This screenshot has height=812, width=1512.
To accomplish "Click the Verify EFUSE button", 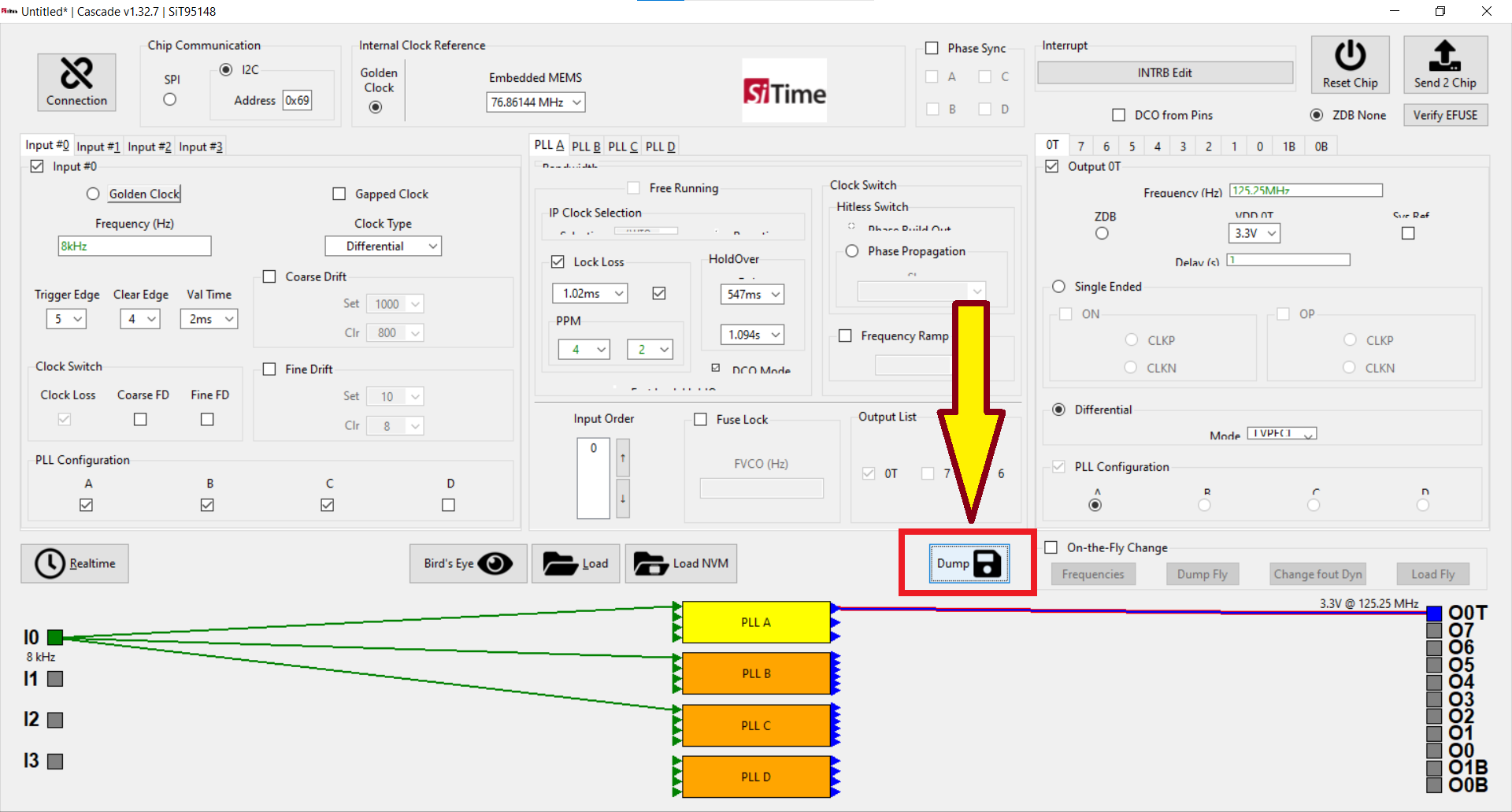I will [1445, 115].
